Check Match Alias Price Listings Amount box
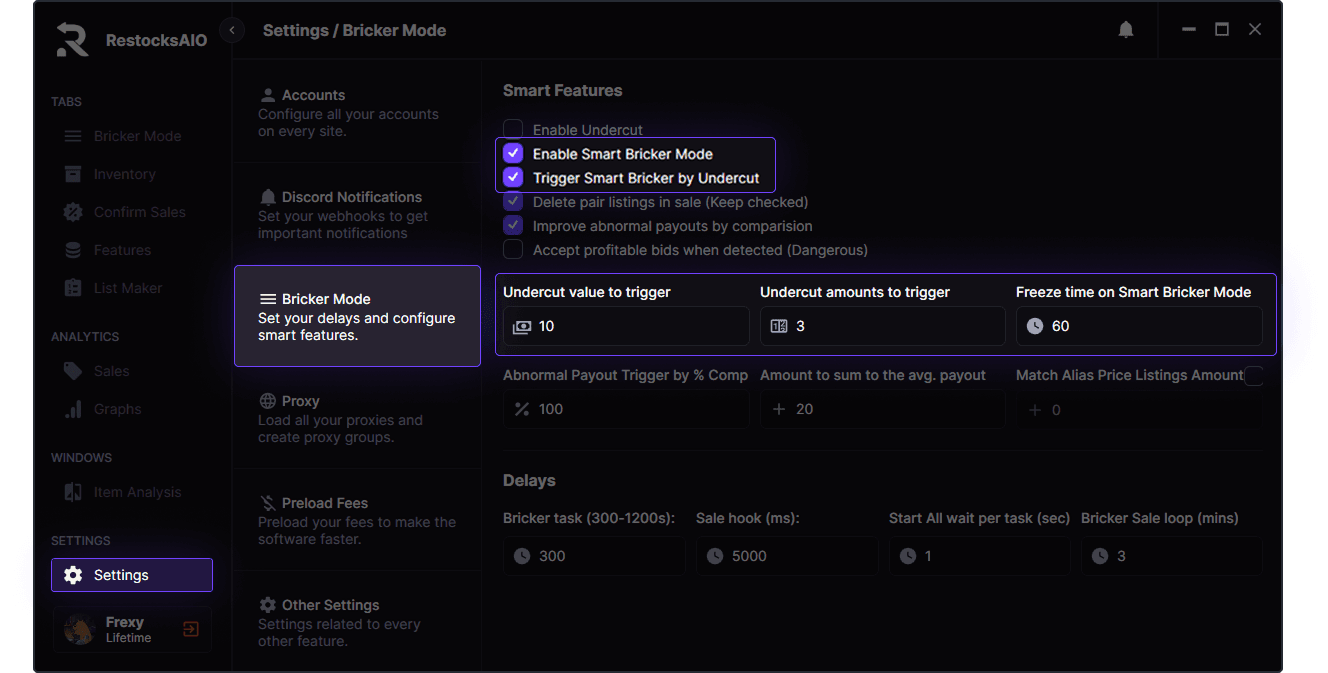The width and height of the screenshot is (1328, 673). click(1253, 376)
